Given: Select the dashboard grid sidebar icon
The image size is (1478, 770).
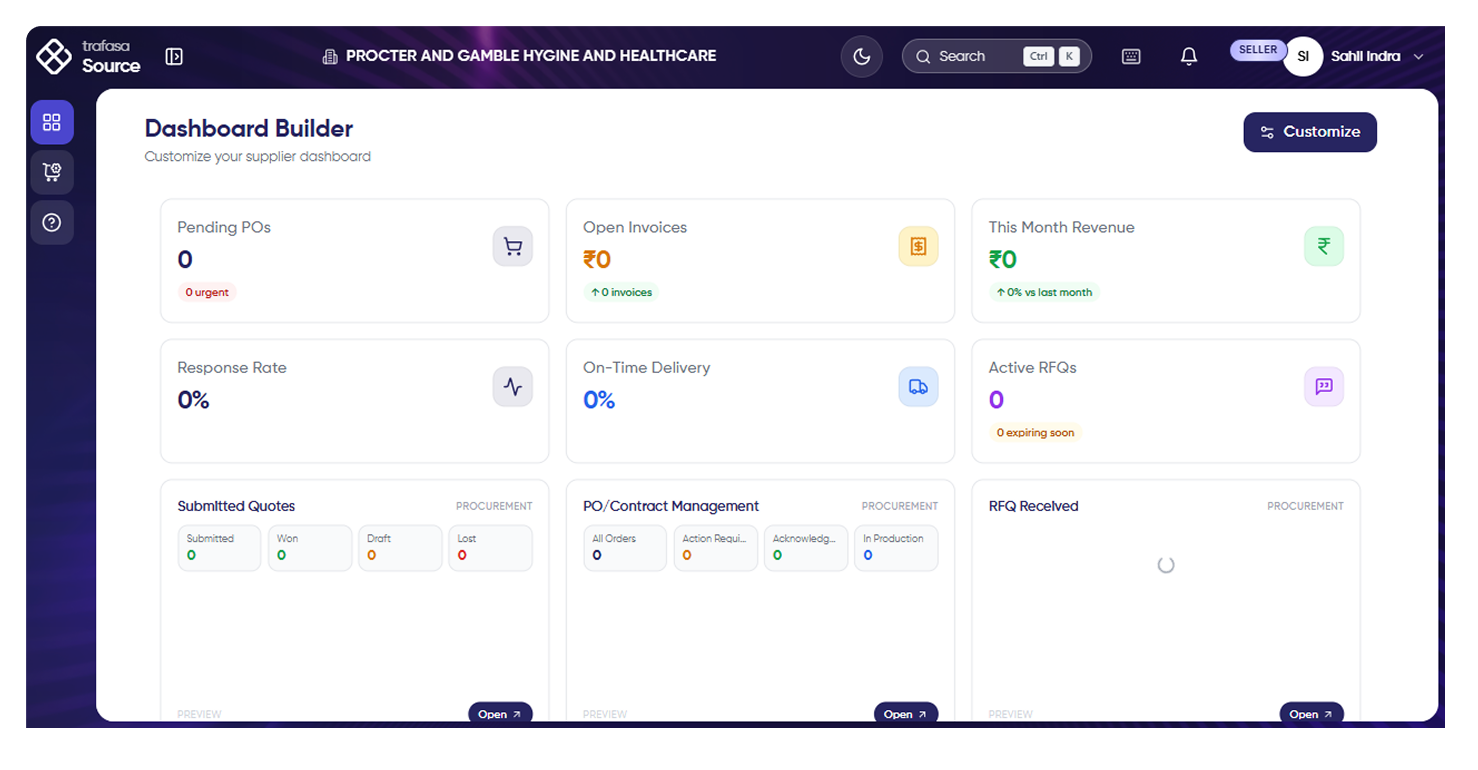Looking at the screenshot, I should click(52, 122).
